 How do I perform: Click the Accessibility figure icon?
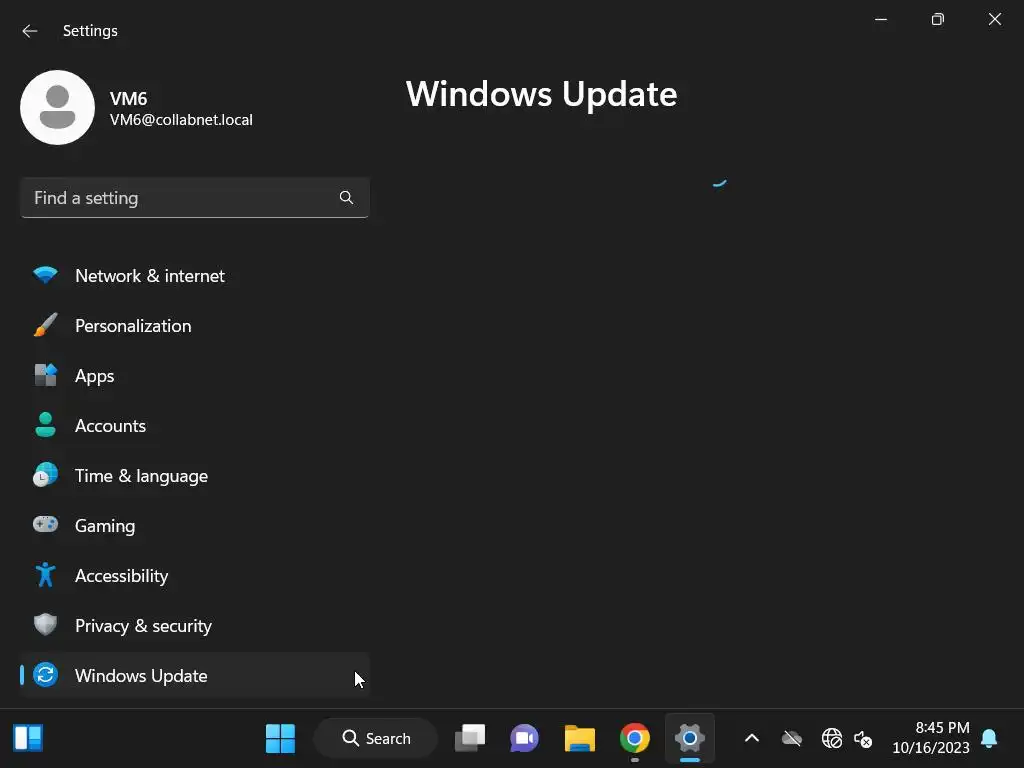pos(45,575)
